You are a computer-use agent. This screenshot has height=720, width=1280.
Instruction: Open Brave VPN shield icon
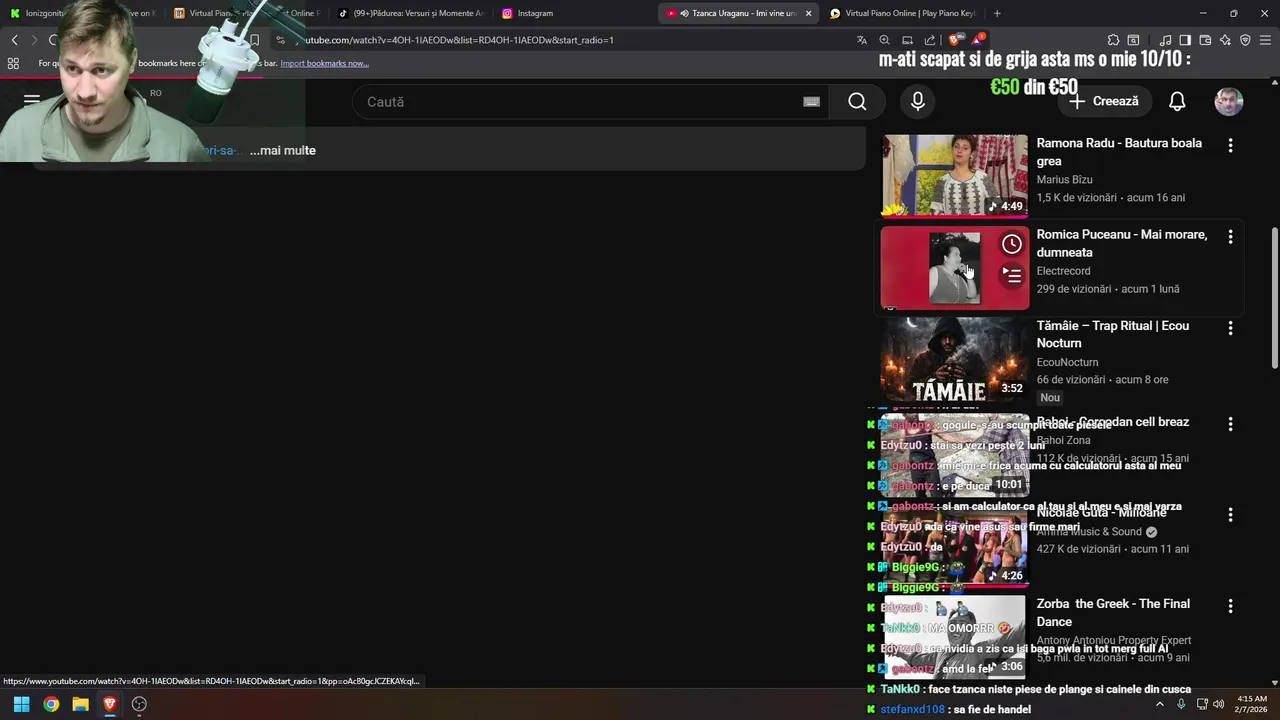(1245, 40)
